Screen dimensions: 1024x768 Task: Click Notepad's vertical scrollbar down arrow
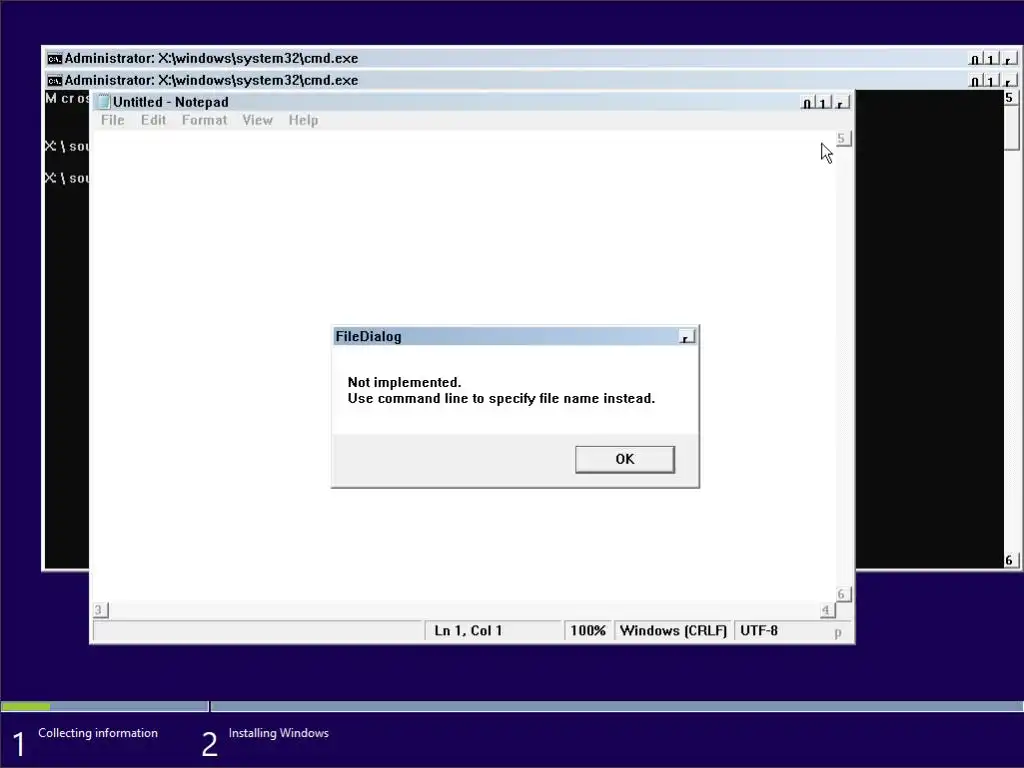(843, 594)
